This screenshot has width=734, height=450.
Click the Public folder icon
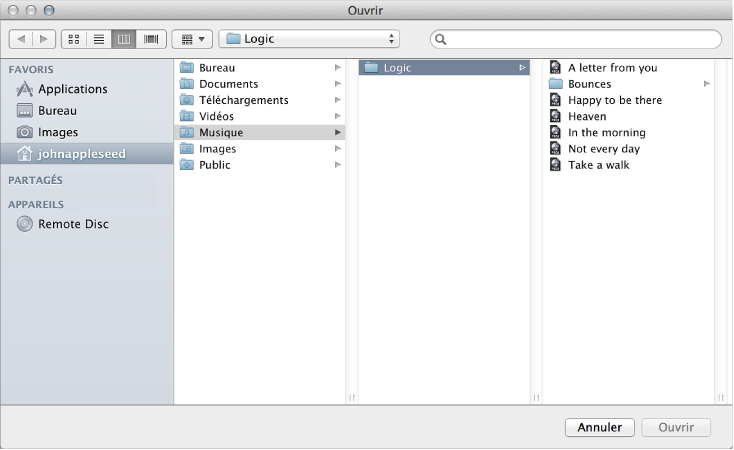coord(187,165)
